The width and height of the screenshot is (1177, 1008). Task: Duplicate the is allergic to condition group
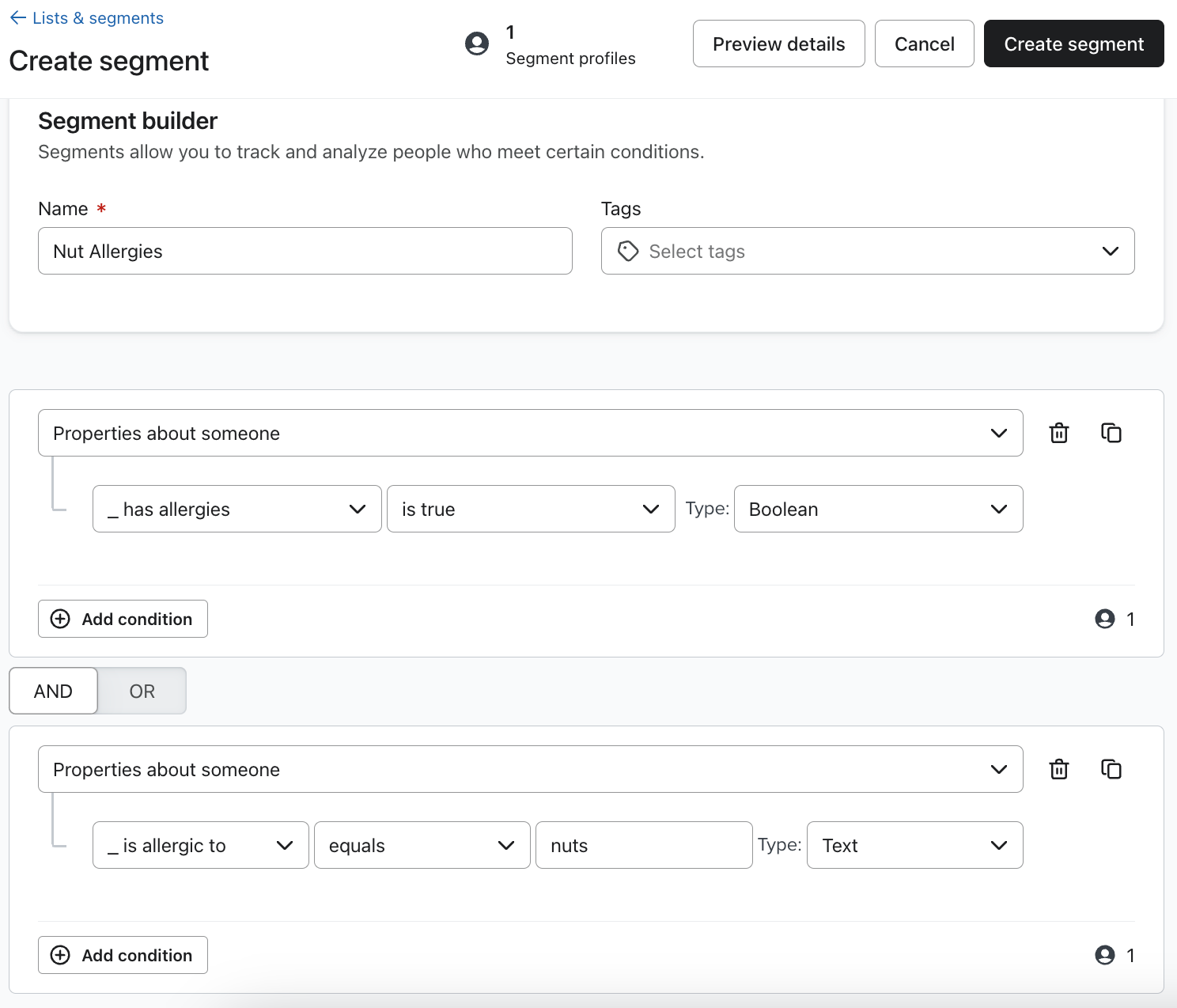point(1111,769)
